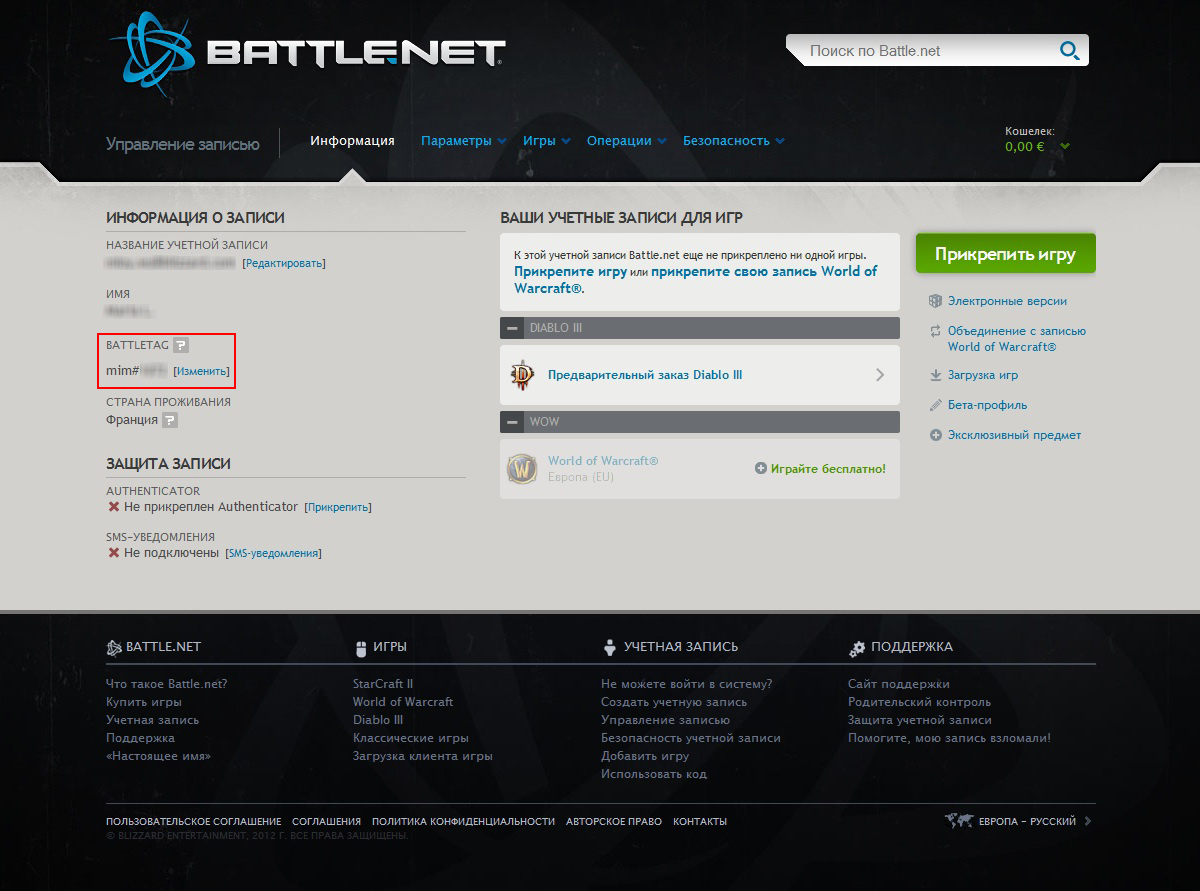Click the Загрузка игр download icon
The width and height of the screenshot is (1200, 891).
point(935,375)
